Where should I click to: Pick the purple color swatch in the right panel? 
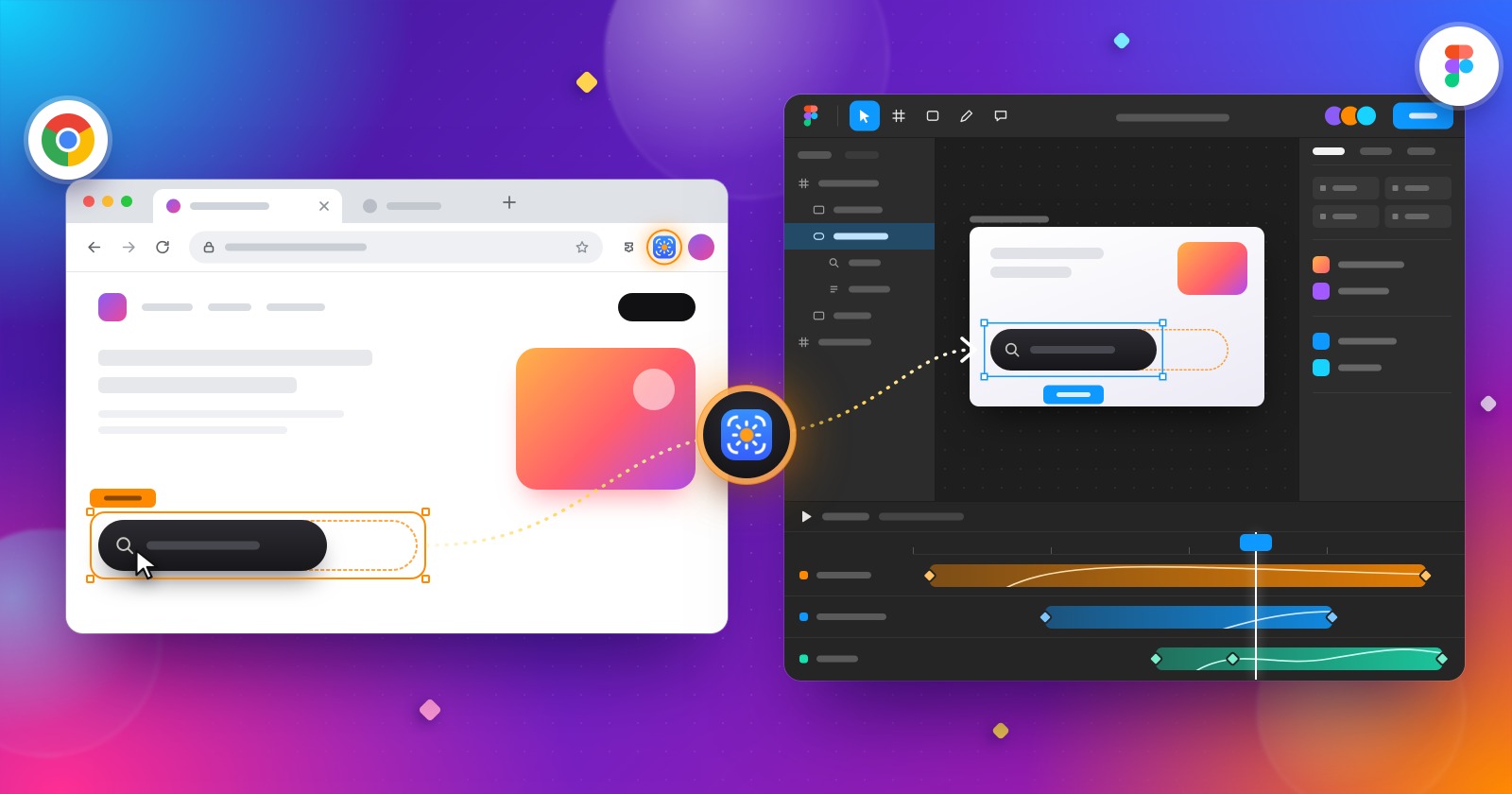[x=1321, y=291]
